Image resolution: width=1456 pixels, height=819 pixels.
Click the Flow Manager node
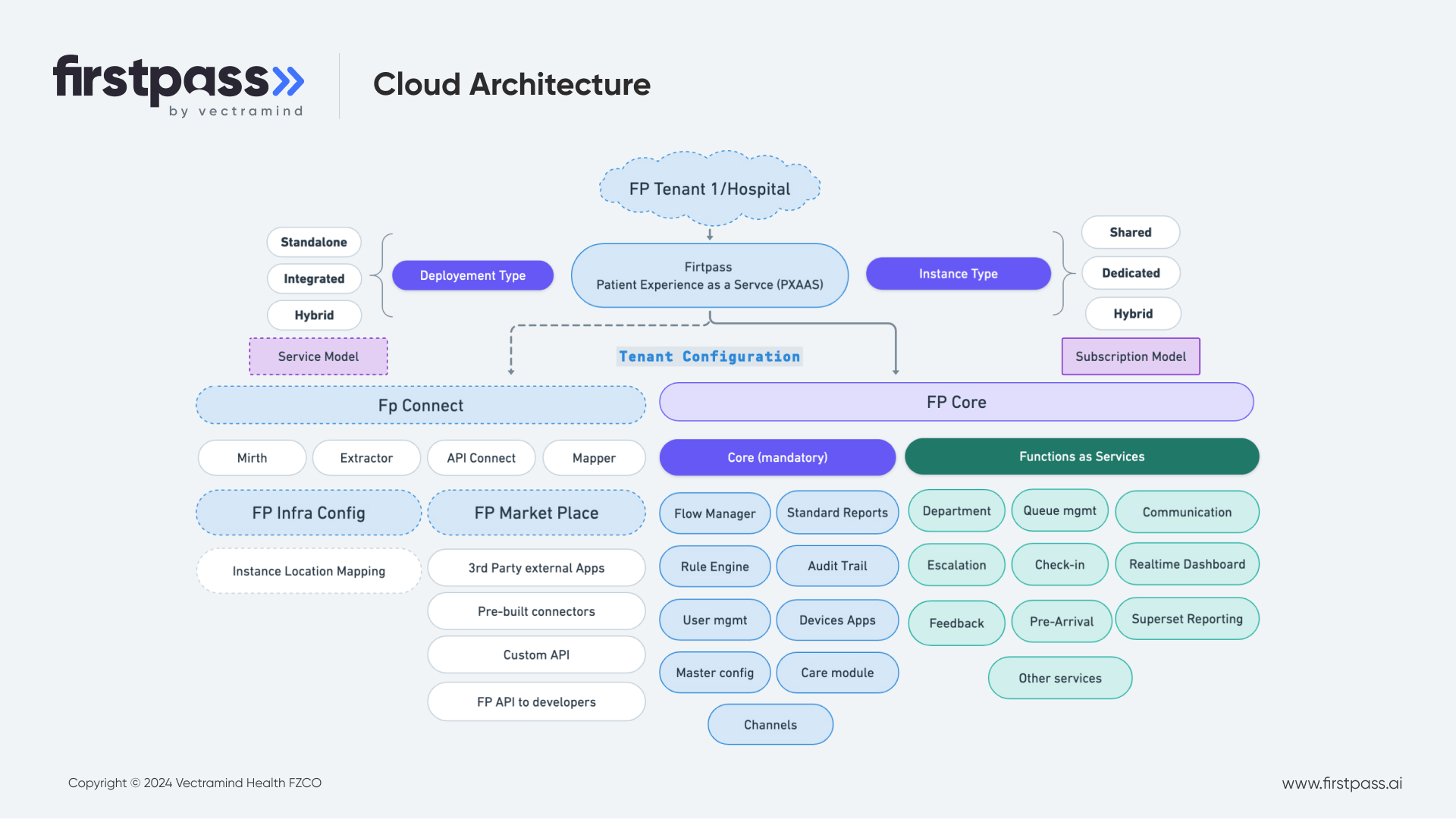(x=714, y=513)
